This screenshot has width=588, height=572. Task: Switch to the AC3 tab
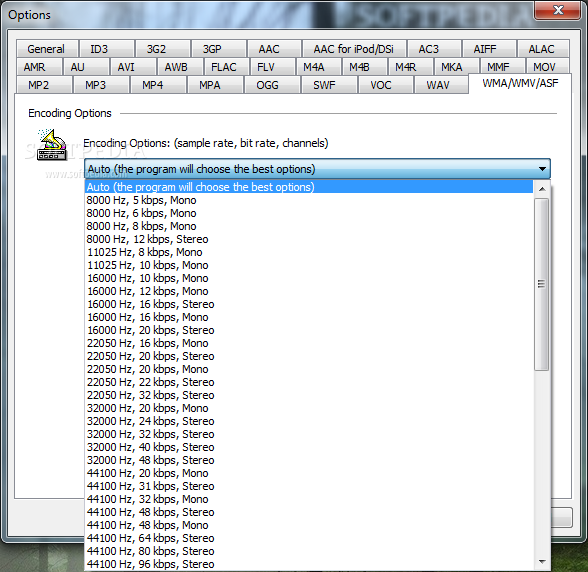click(x=434, y=49)
